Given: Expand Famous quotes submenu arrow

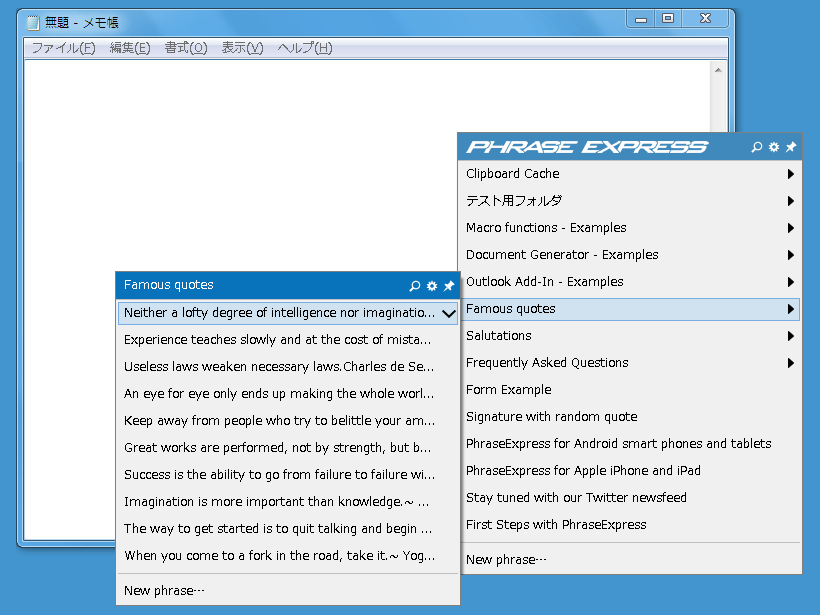Looking at the screenshot, I should click(x=791, y=309).
